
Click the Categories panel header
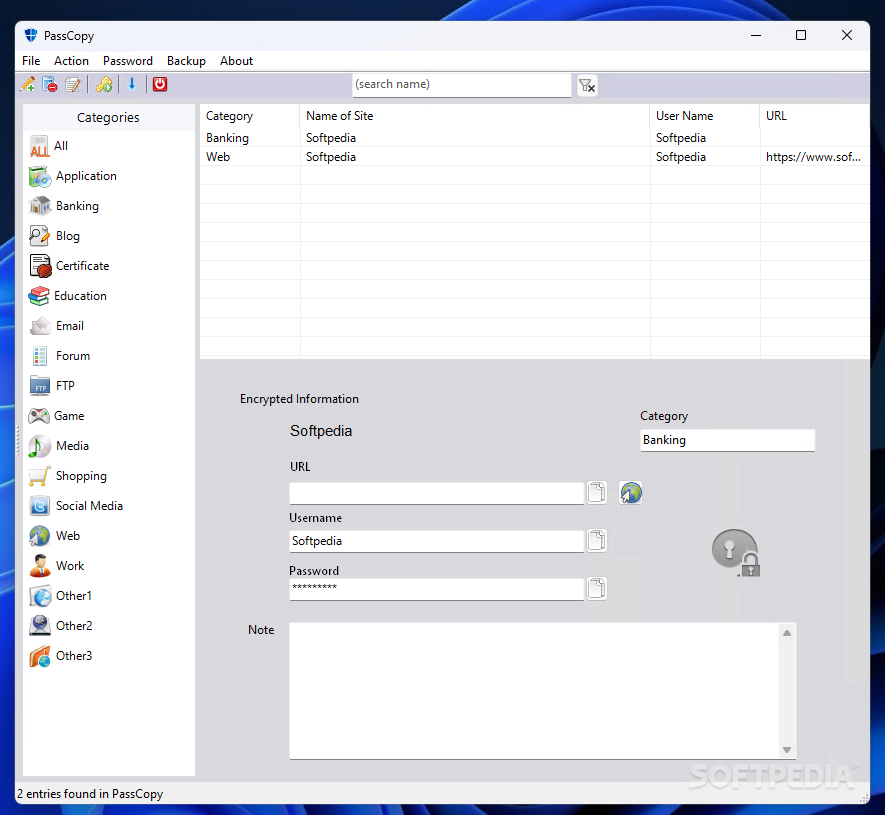point(108,117)
